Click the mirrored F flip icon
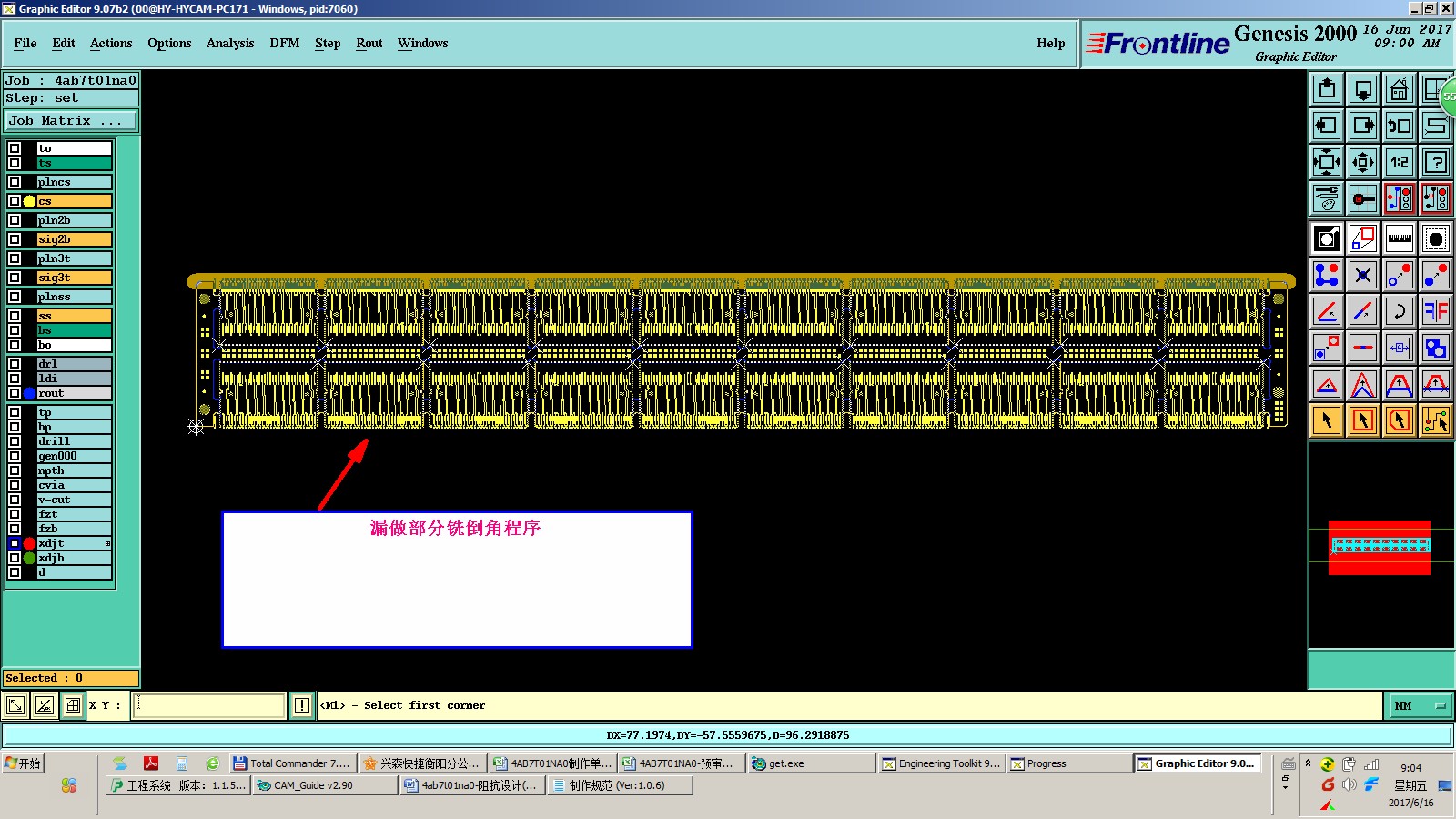This screenshot has width=1456, height=819. (x=1436, y=311)
